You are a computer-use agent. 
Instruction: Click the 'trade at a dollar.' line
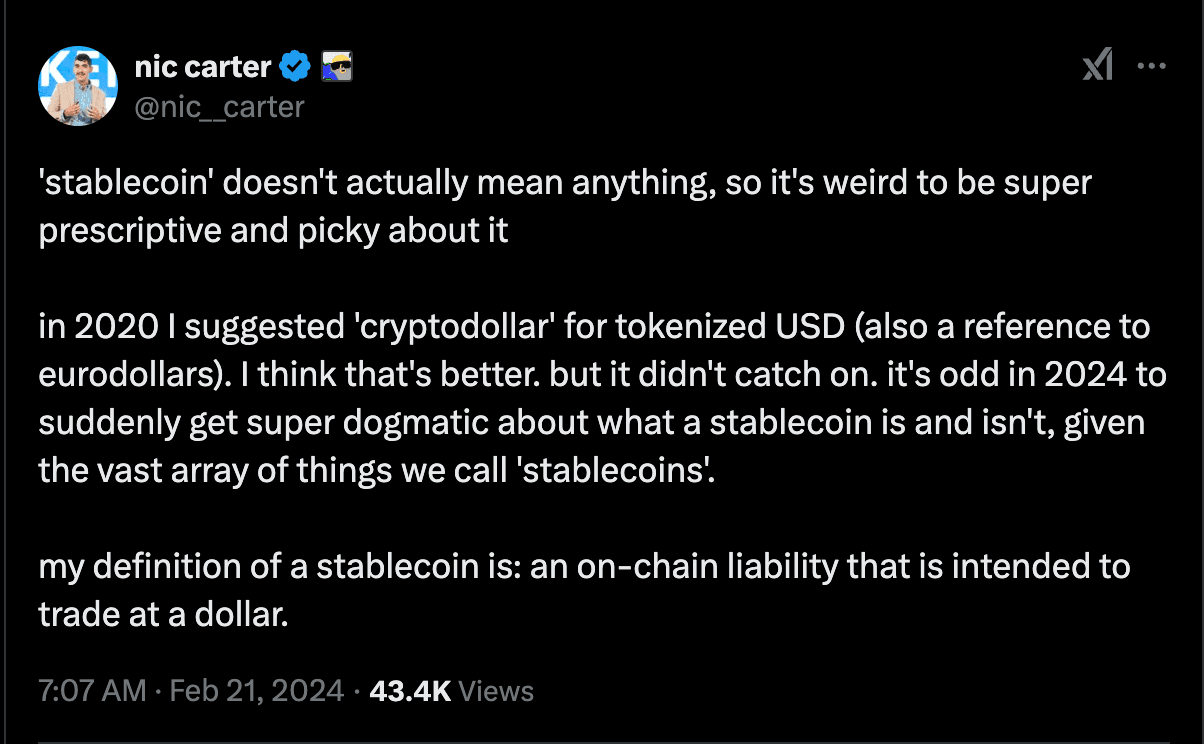click(163, 615)
